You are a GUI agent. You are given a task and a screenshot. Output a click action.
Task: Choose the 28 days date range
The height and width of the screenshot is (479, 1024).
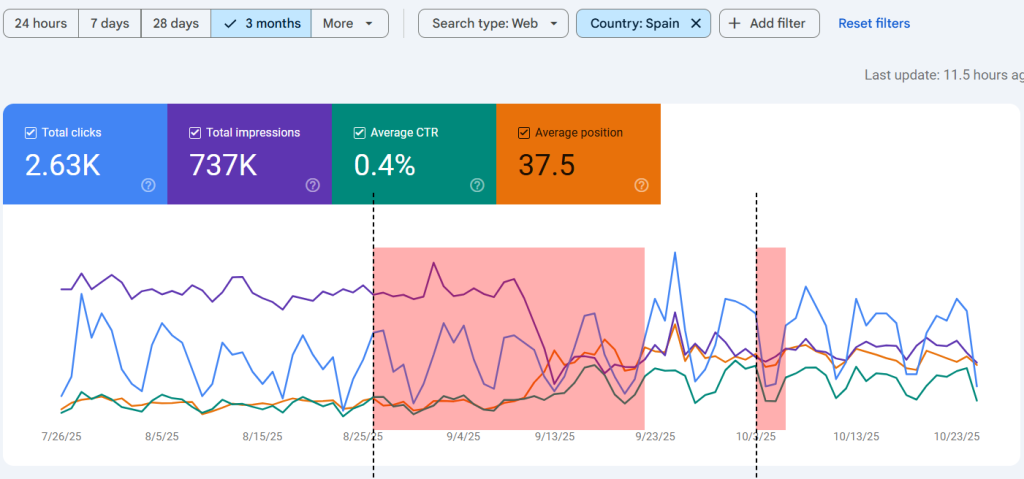pyautogui.click(x=175, y=23)
